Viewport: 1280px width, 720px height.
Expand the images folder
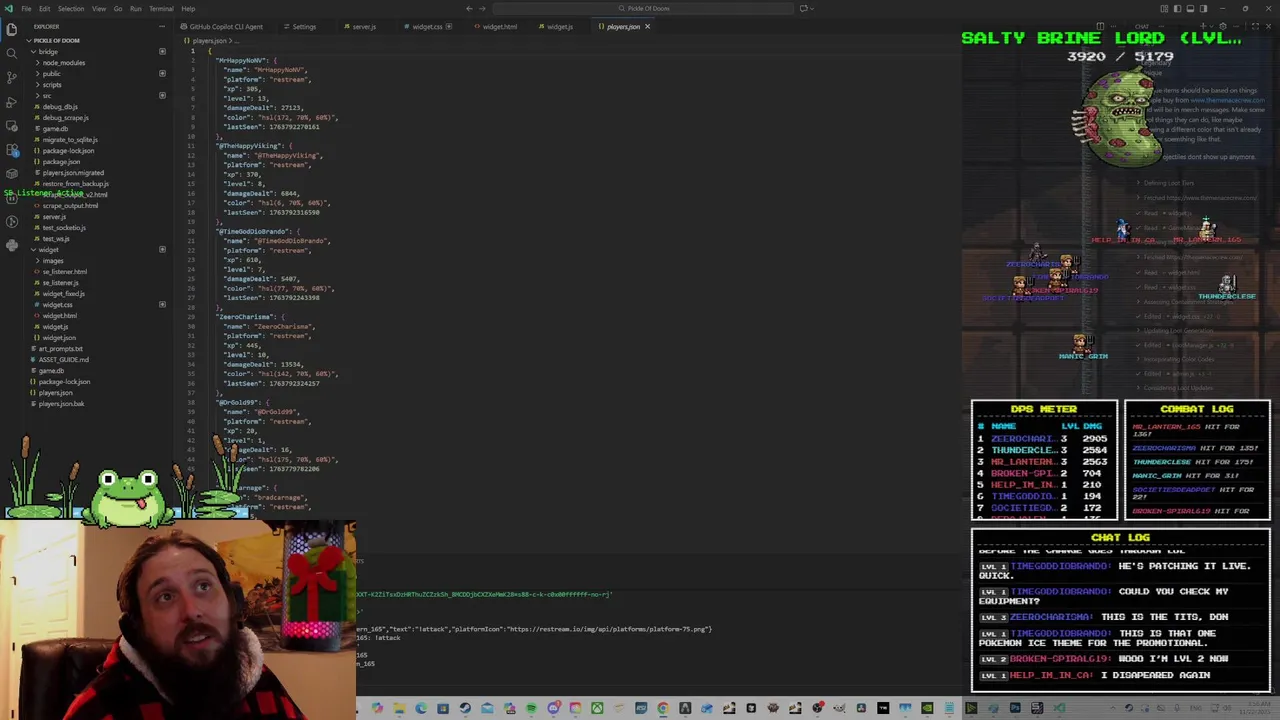(x=52, y=260)
